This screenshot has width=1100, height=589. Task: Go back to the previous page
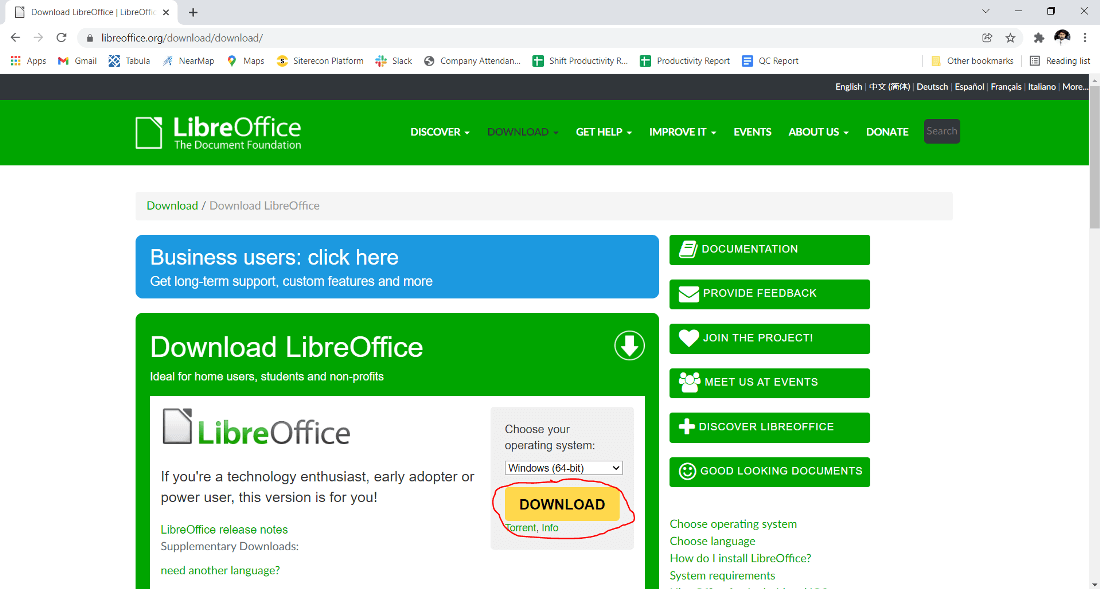click(15, 38)
